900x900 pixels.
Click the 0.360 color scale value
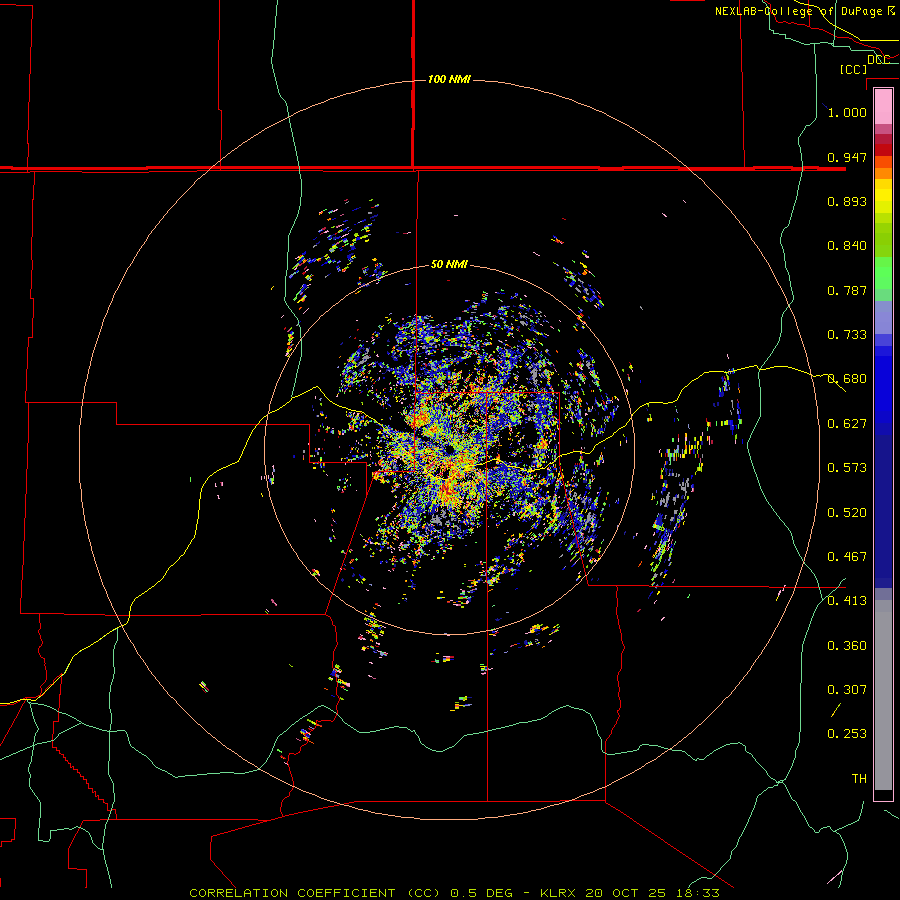click(847, 646)
